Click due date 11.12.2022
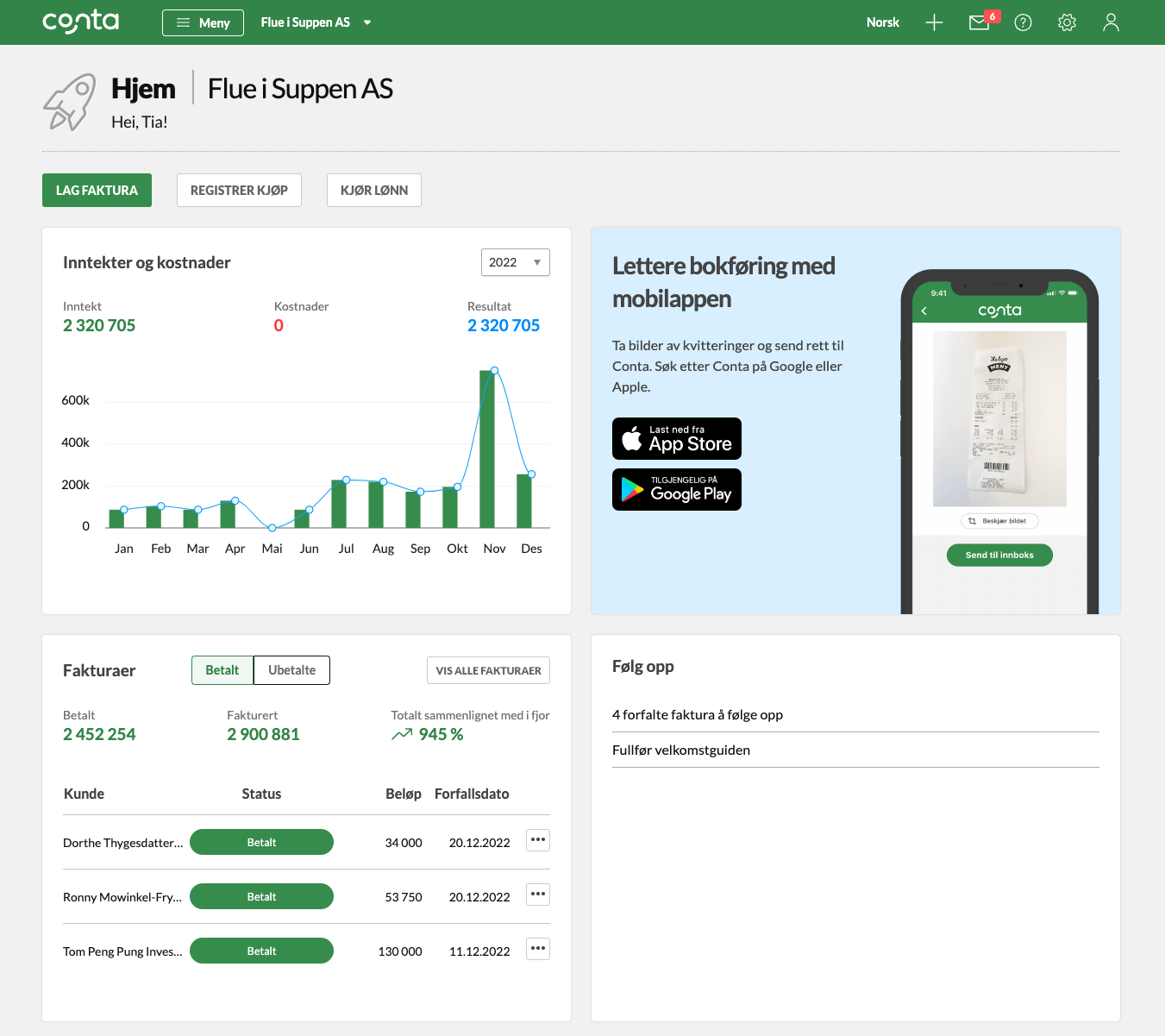The image size is (1165, 1036). pos(479,951)
